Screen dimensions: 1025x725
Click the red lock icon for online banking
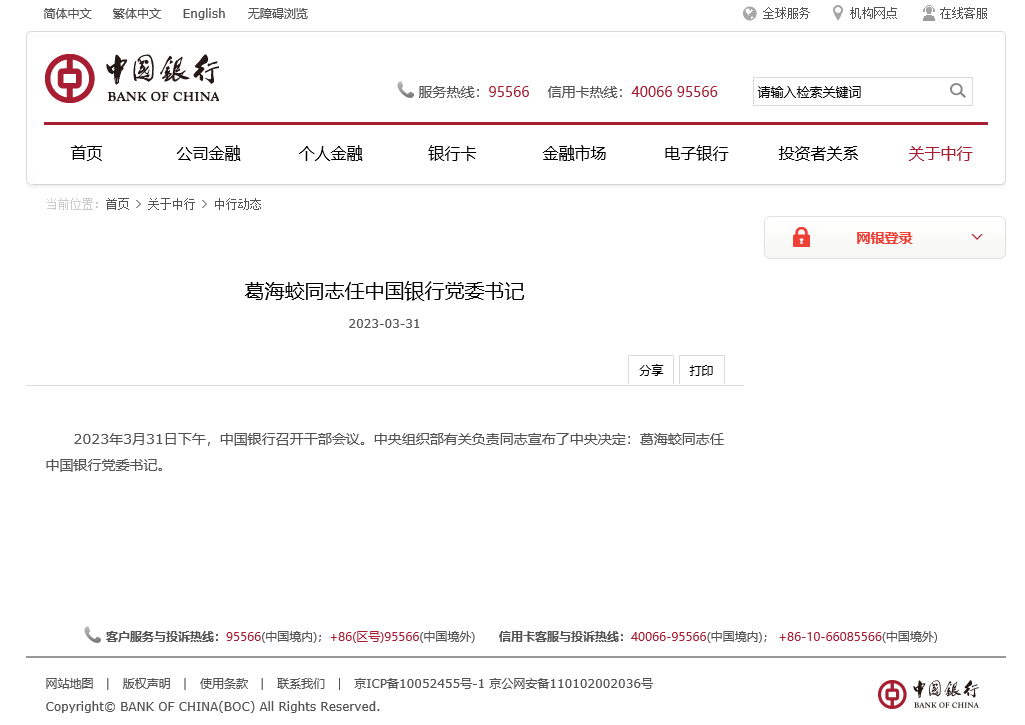(801, 237)
